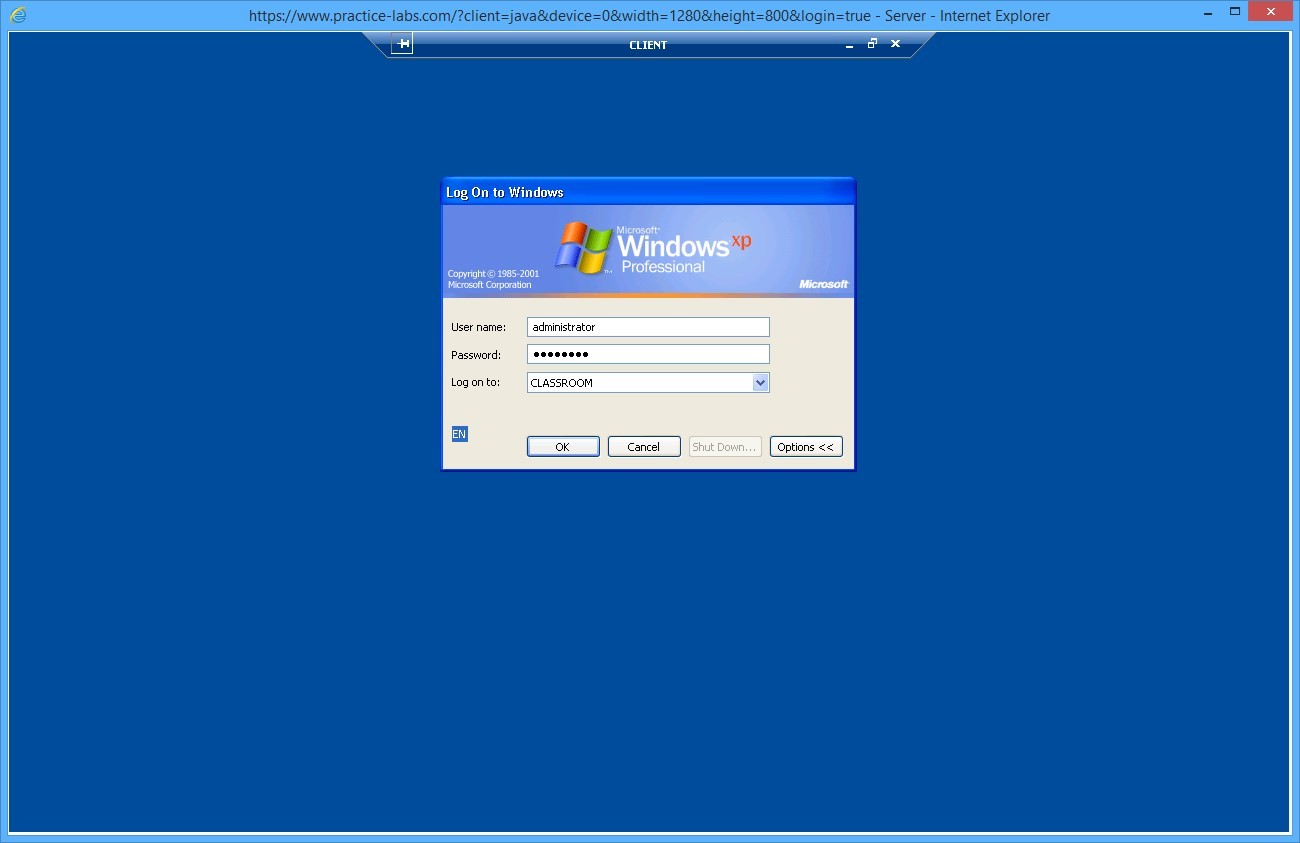Screen dimensions: 1300x843
Task: Open the Log on to dropdown arrow
Action: (x=760, y=383)
